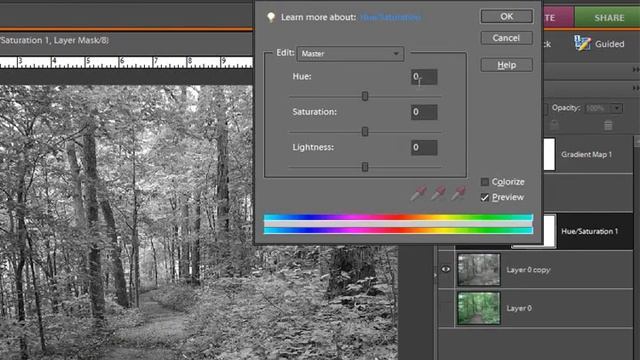This screenshot has width=640, height=360.
Task: Enable the Colorize checkbox
Action: tap(484, 182)
